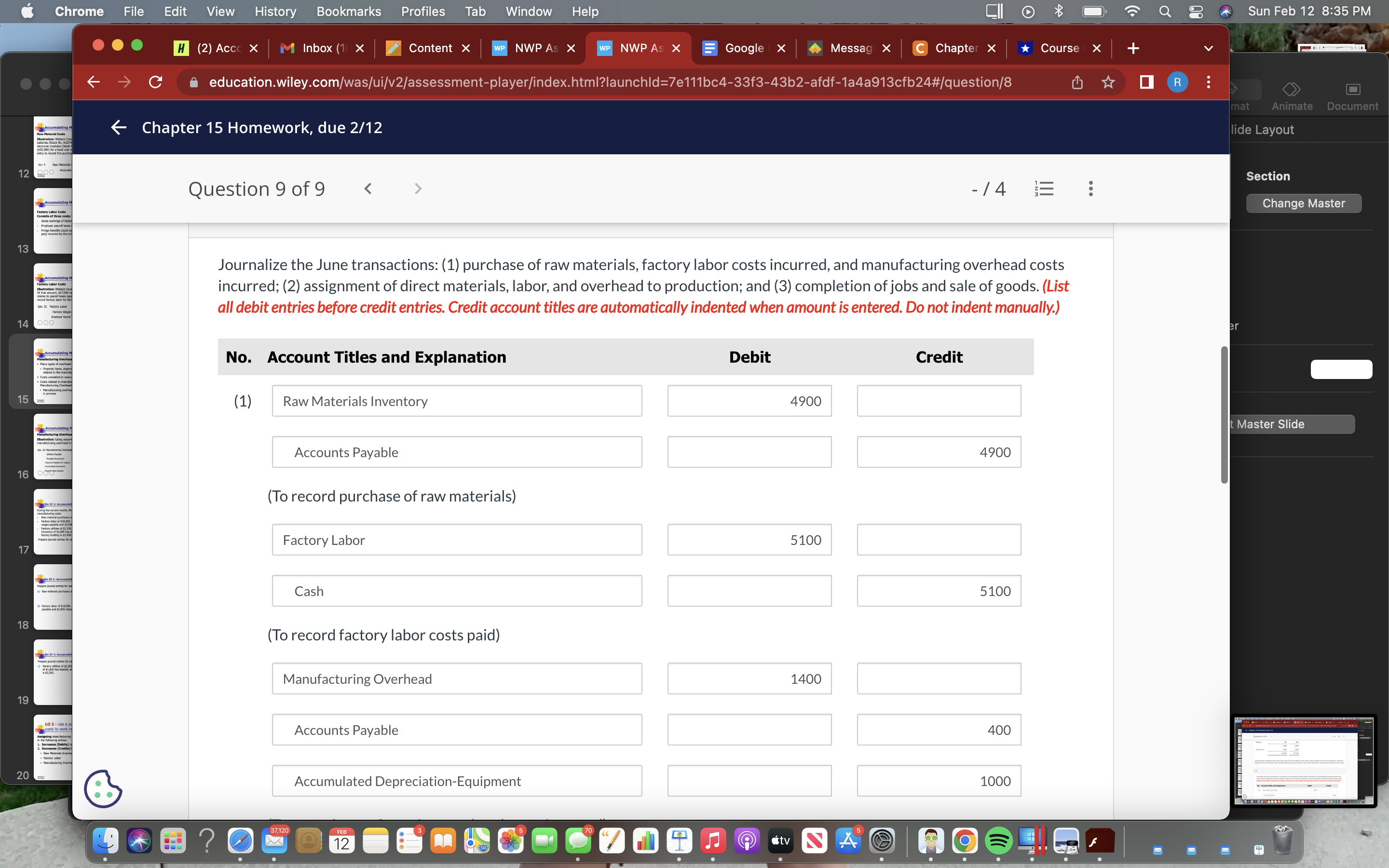Click Change Master in the right panel
Screen dimensions: 1389x868
[x=1304, y=203]
